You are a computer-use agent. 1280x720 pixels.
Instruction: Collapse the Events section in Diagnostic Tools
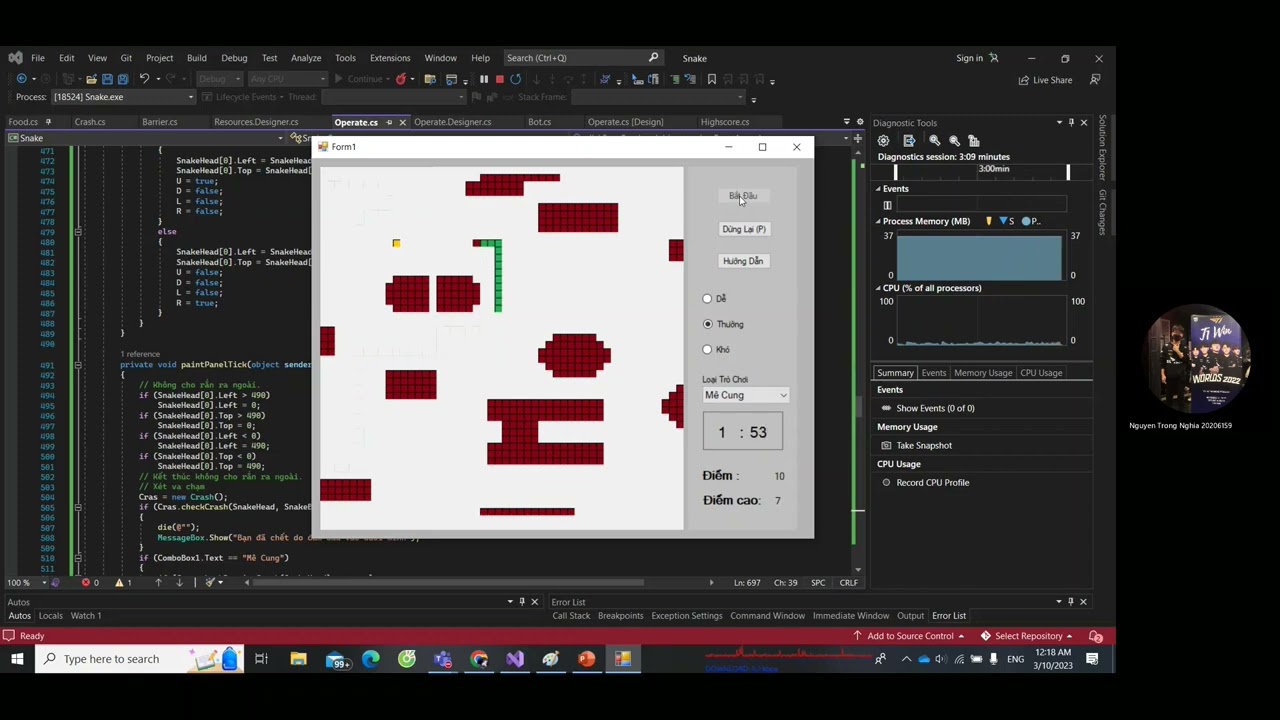879,189
